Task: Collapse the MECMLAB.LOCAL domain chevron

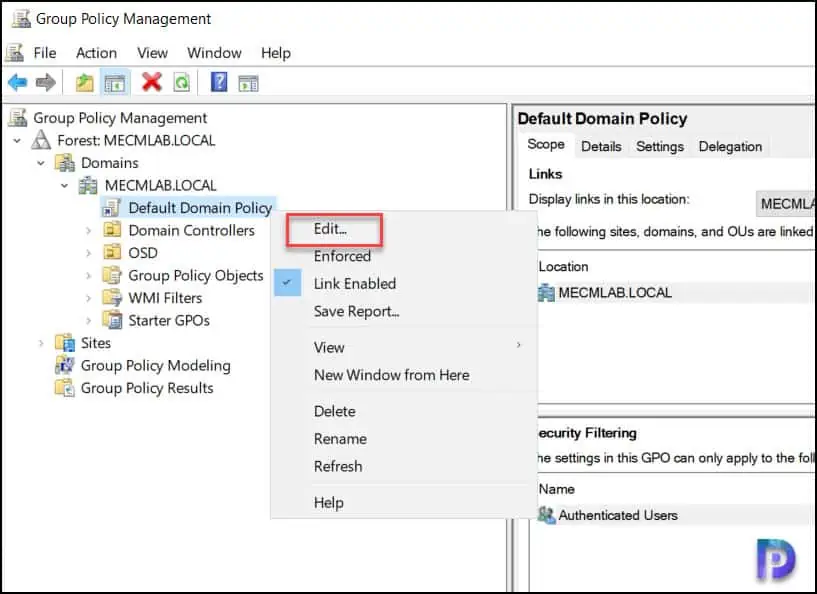Action: click(x=64, y=185)
